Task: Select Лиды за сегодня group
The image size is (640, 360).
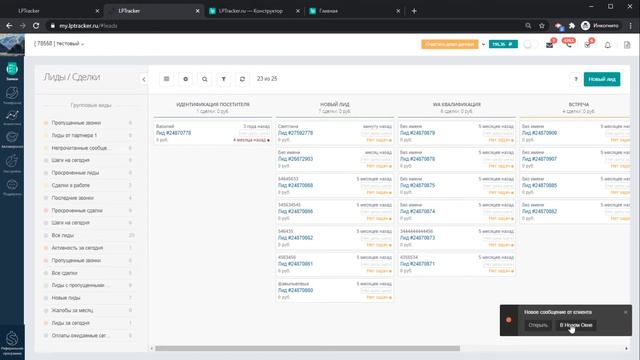Action: [71, 323]
